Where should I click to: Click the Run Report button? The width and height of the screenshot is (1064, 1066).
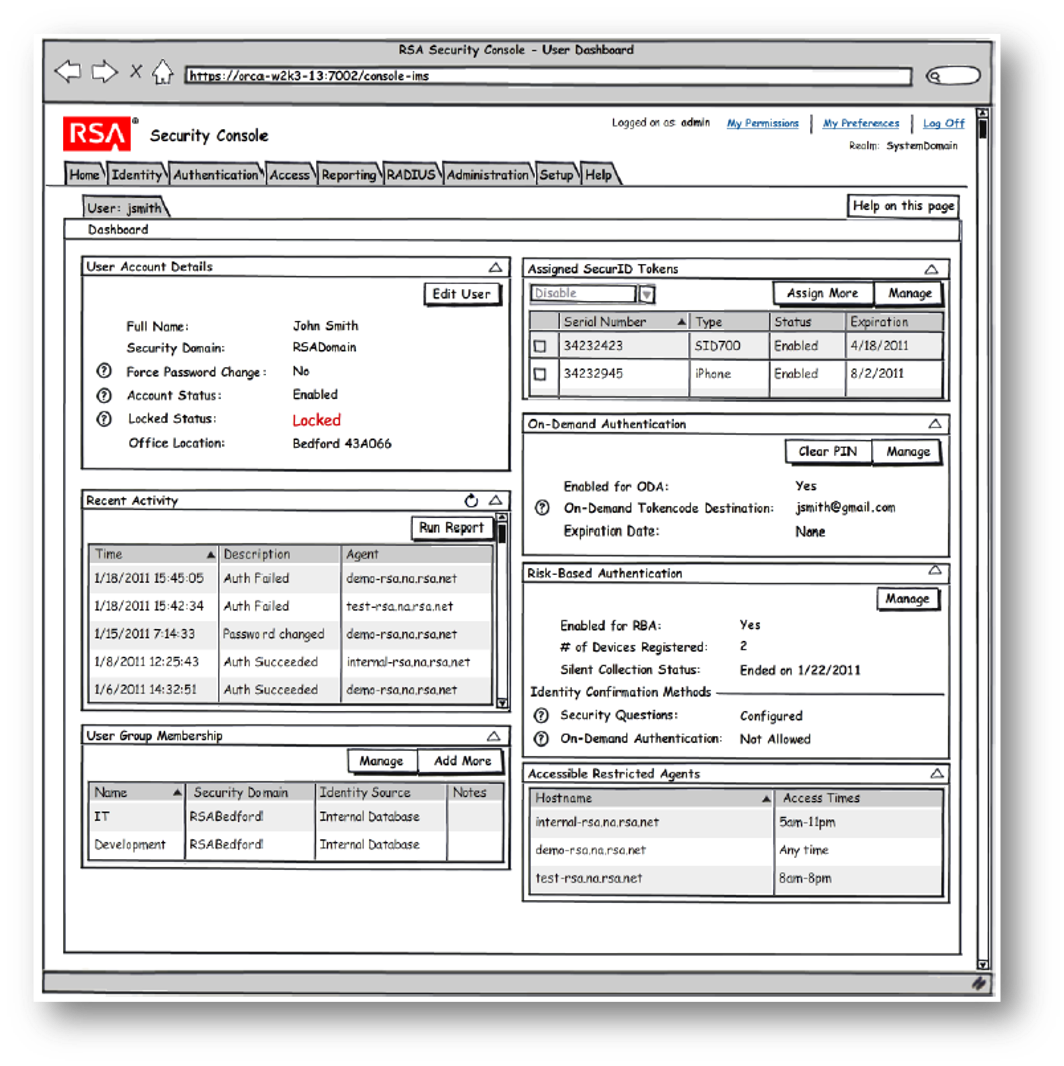coord(451,528)
